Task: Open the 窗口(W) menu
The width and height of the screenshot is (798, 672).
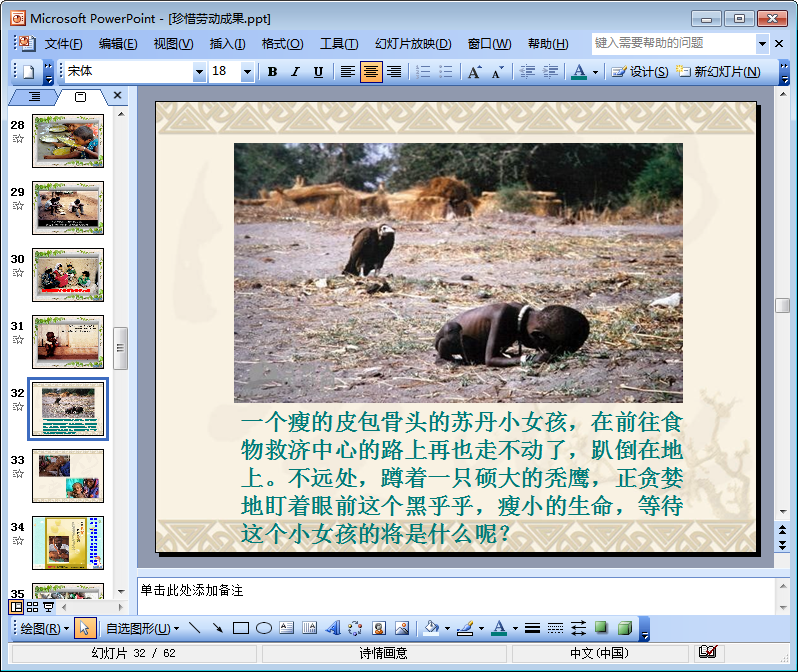Action: click(x=489, y=44)
